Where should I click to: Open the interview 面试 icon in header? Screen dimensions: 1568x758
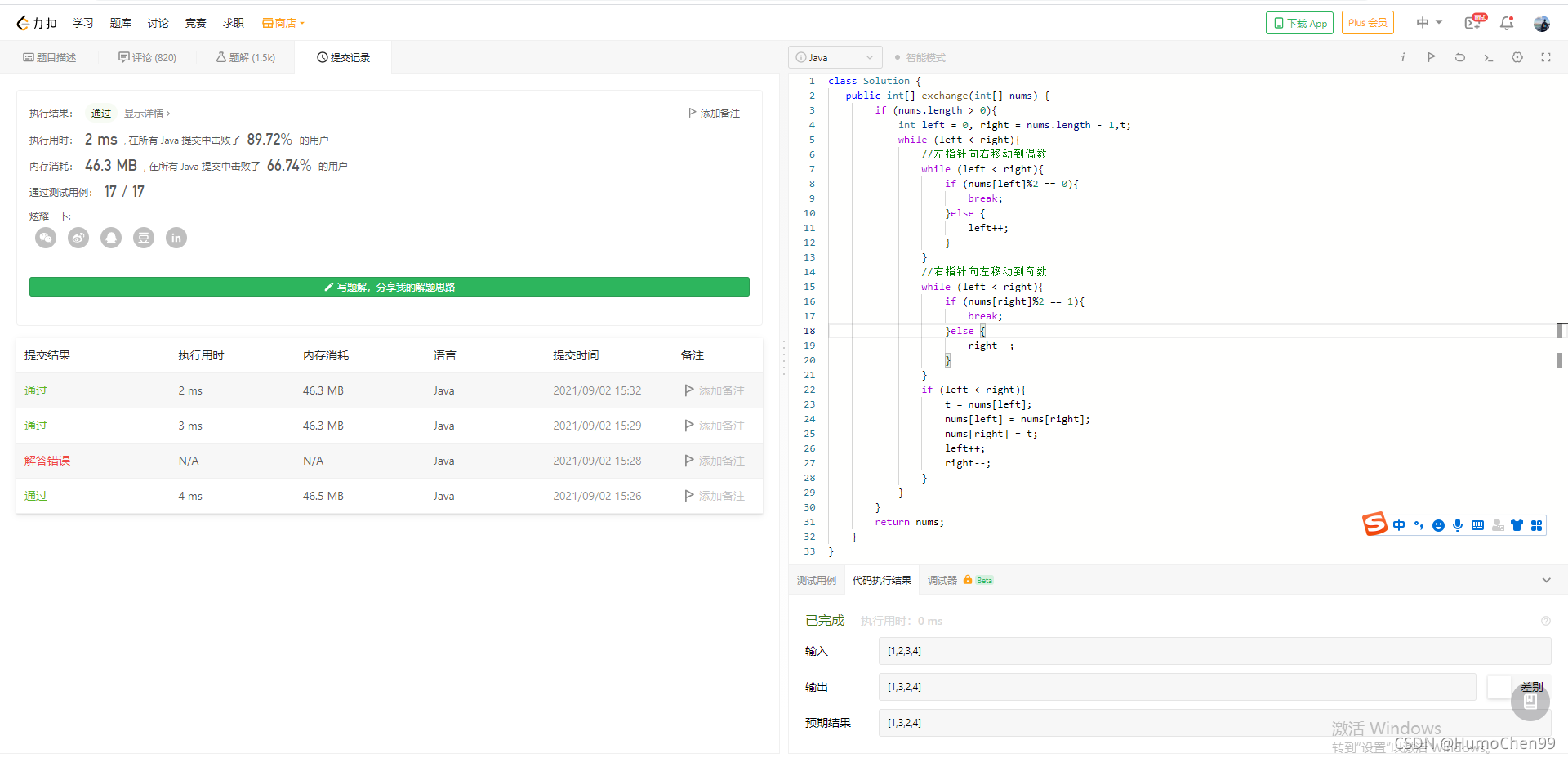click(x=1474, y=23)
